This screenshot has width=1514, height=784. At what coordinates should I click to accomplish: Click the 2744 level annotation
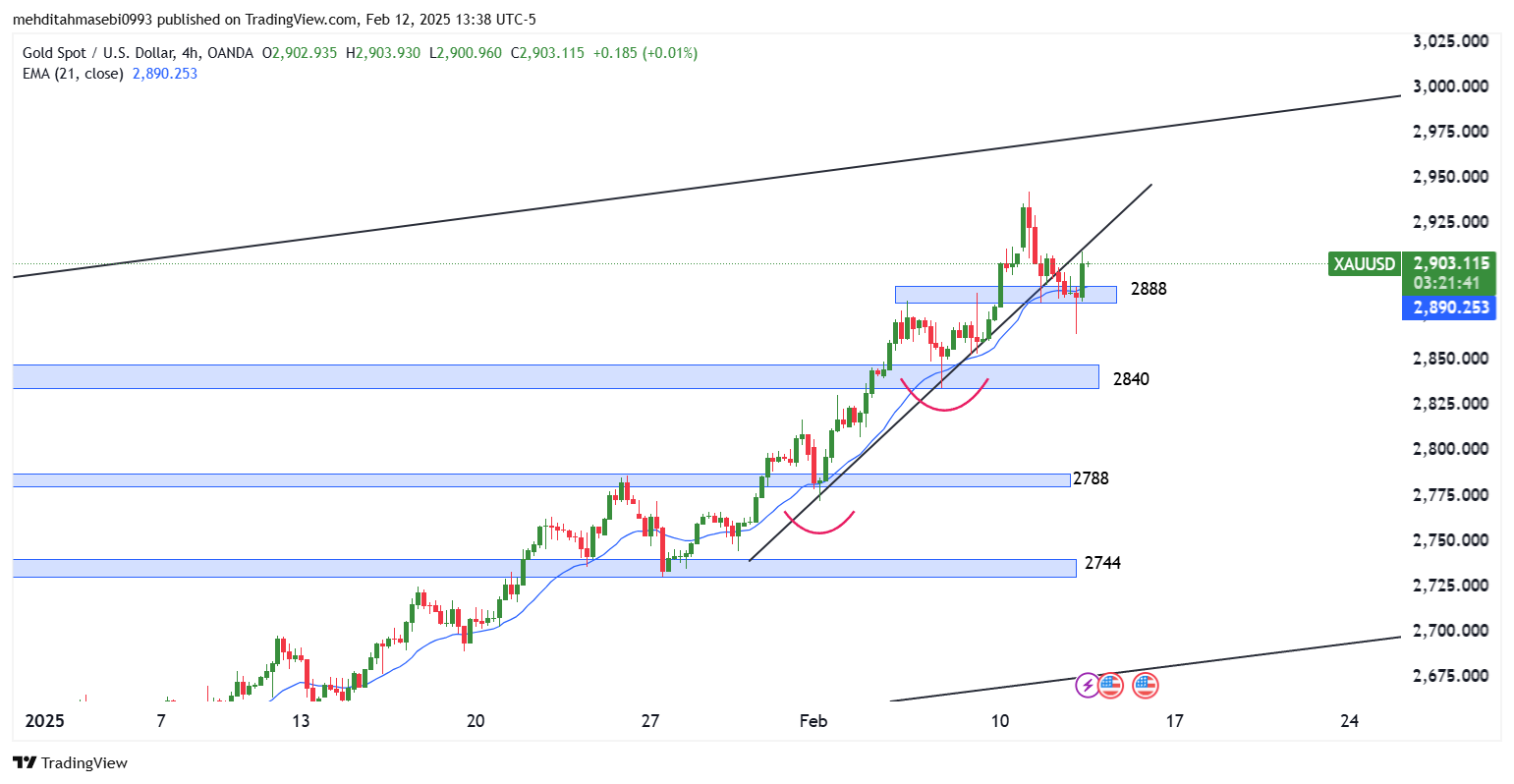pyautogui.click(x=1102, y=563)
